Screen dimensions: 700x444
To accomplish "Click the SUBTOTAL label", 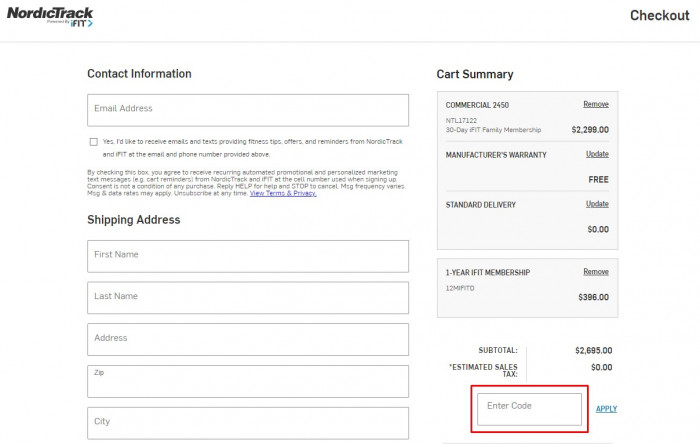I will click(x=498, y=350).
